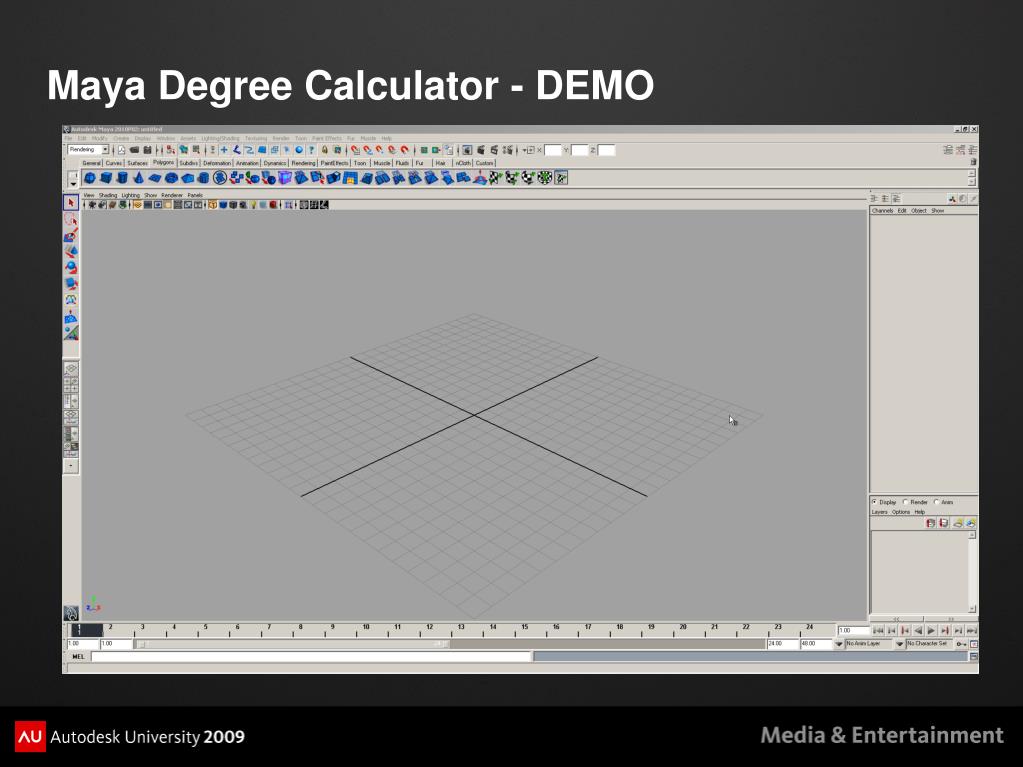Viewport: 1023px width, 767px height.
Task: Open the Options menu in layer editor
Action: tap(900, 512)
